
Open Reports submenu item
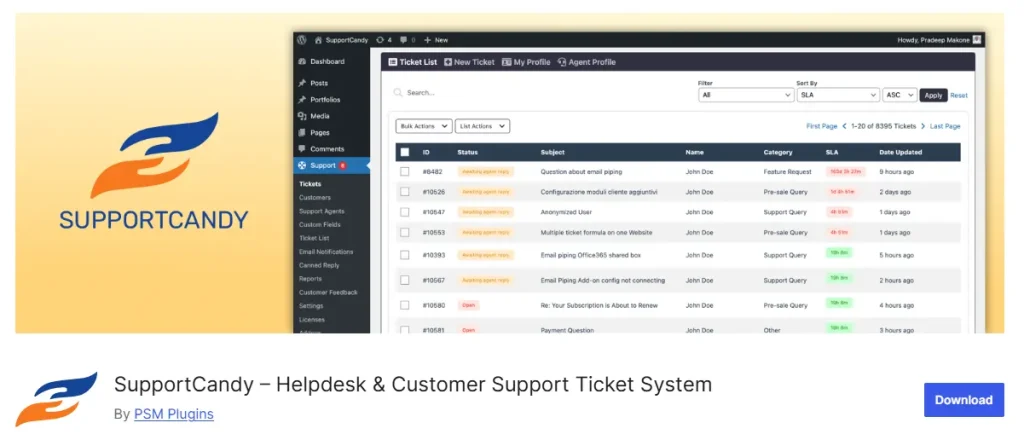click(x=310, y=279)
